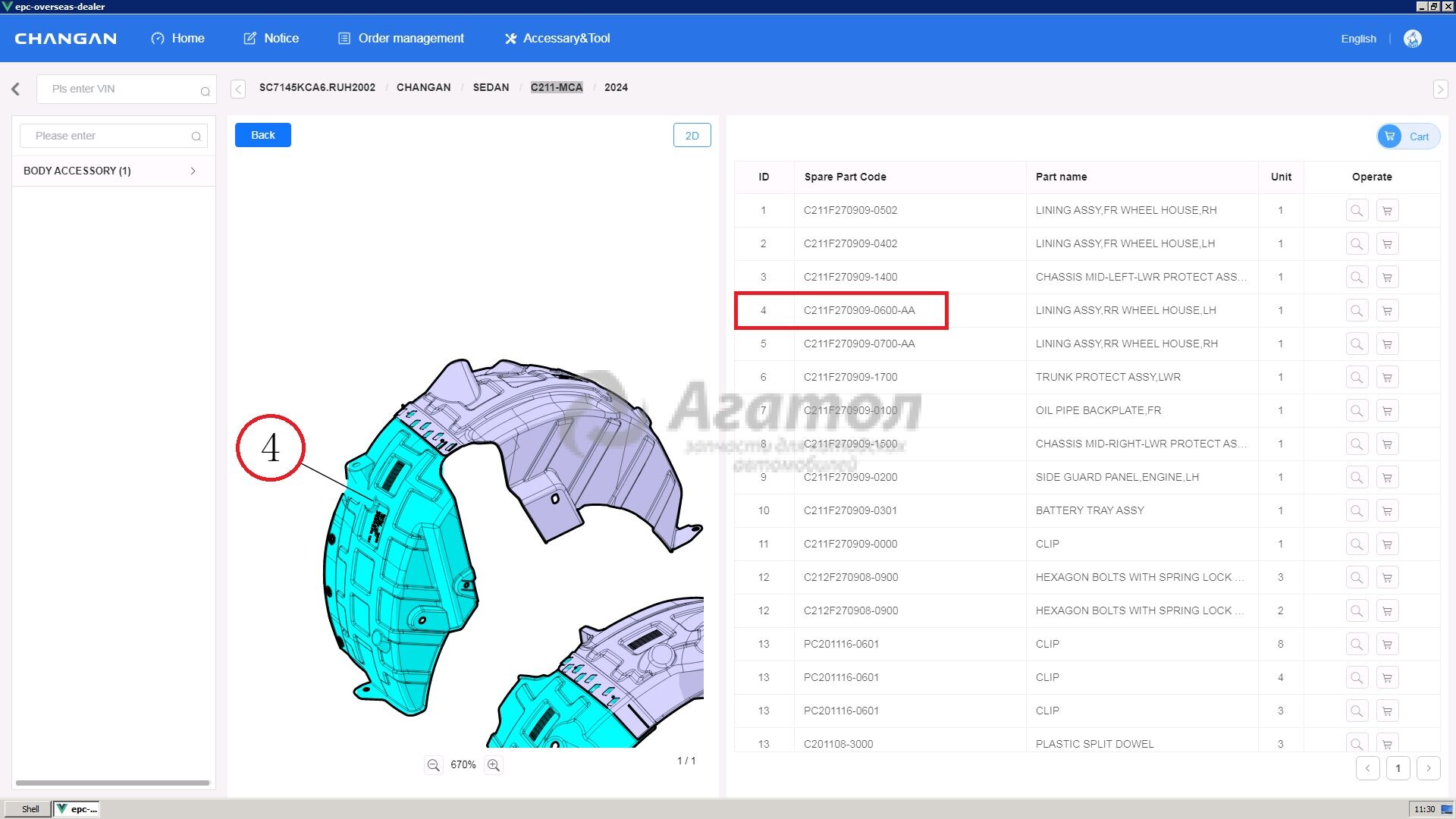Click zoom out magnifier below diagram

pos(433,765)
